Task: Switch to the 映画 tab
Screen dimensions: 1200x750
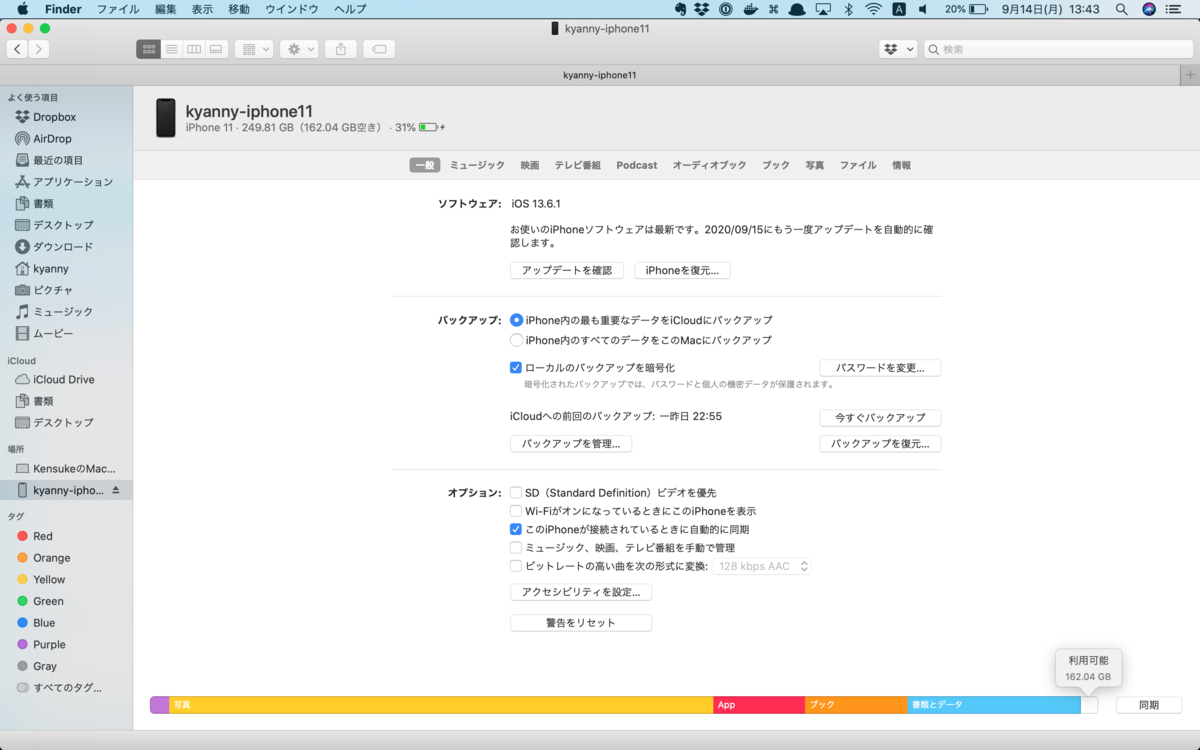Action: point(530,165)
